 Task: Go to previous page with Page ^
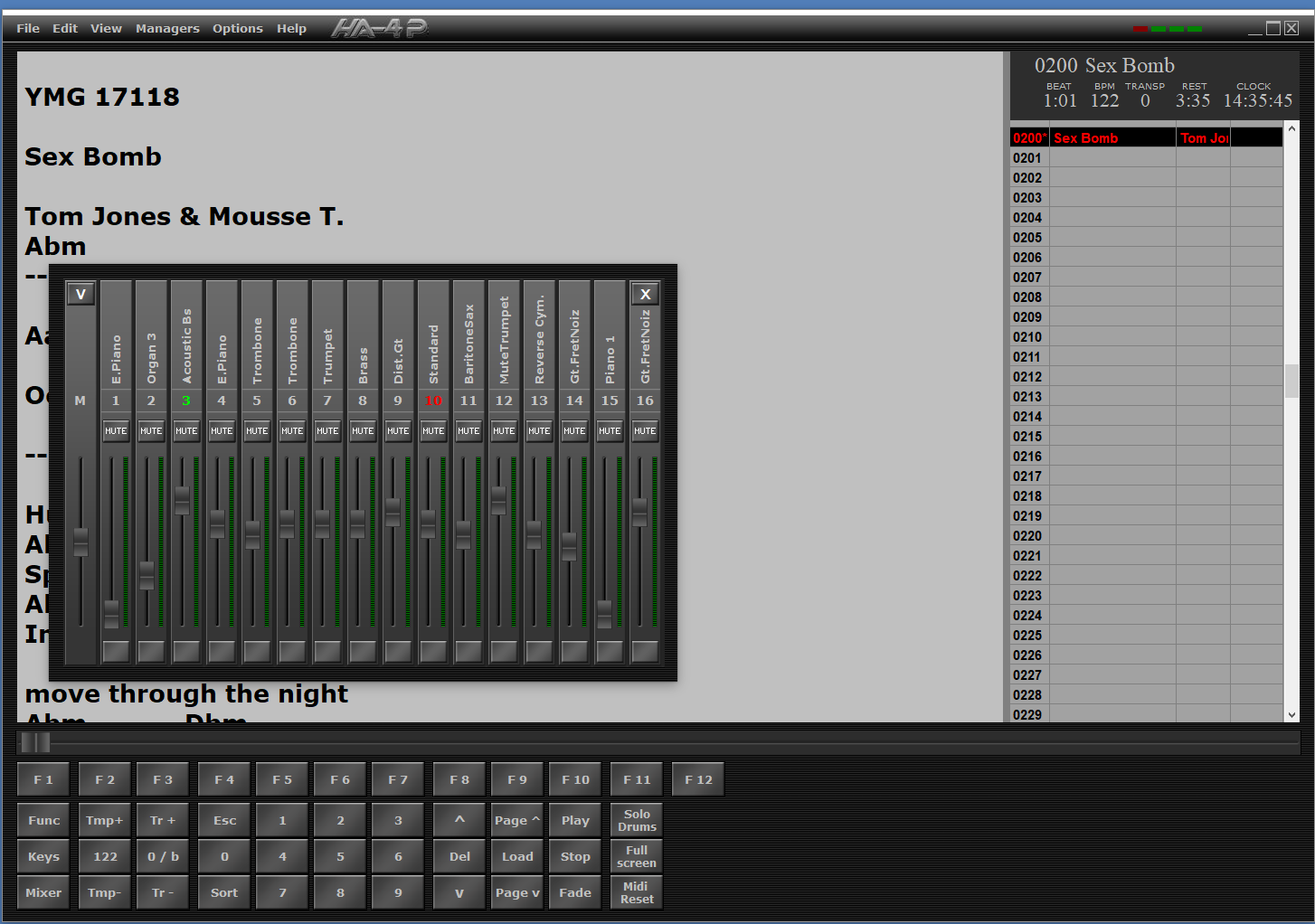click(517, 820)
